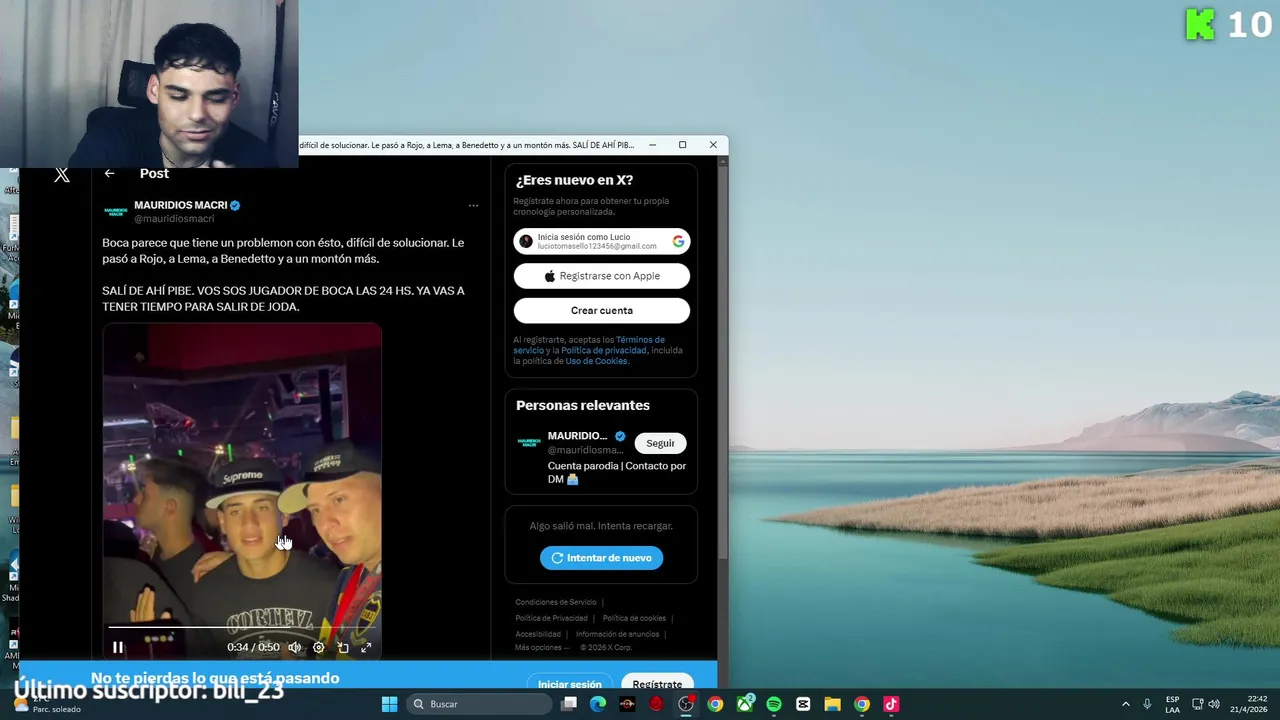Launch Microsoft Edge from the taskbar

tap(598, 704)
